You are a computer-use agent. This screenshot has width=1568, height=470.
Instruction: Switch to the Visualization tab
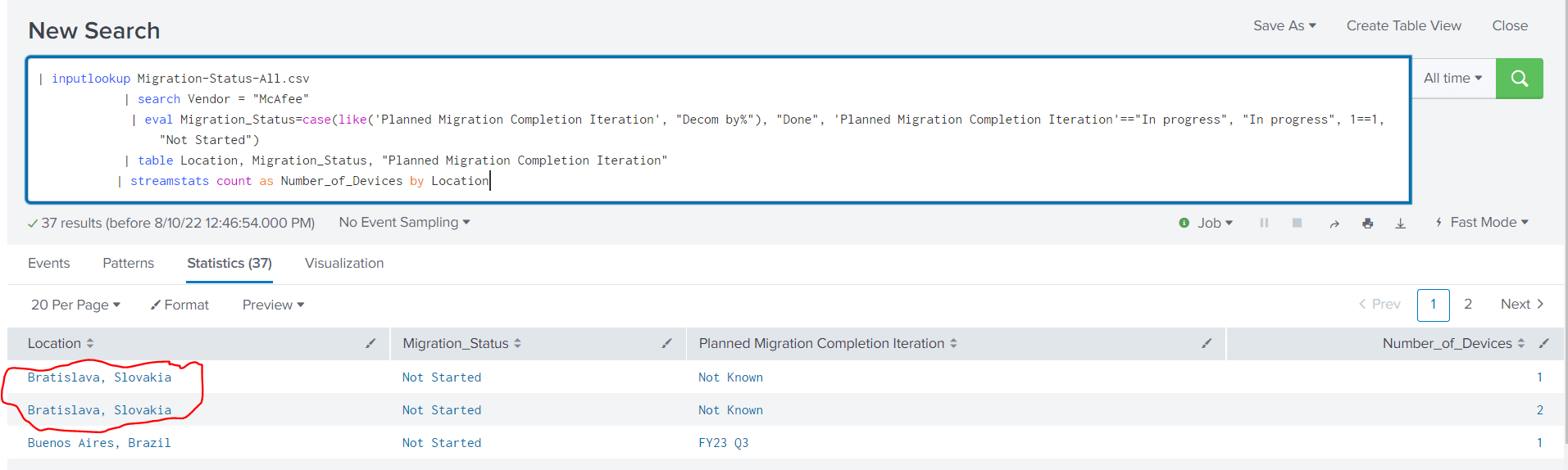344,263
